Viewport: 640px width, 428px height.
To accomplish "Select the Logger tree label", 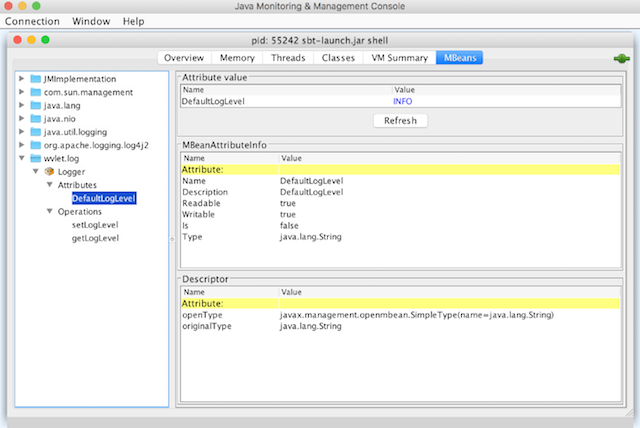I will (x=71, y=172).
